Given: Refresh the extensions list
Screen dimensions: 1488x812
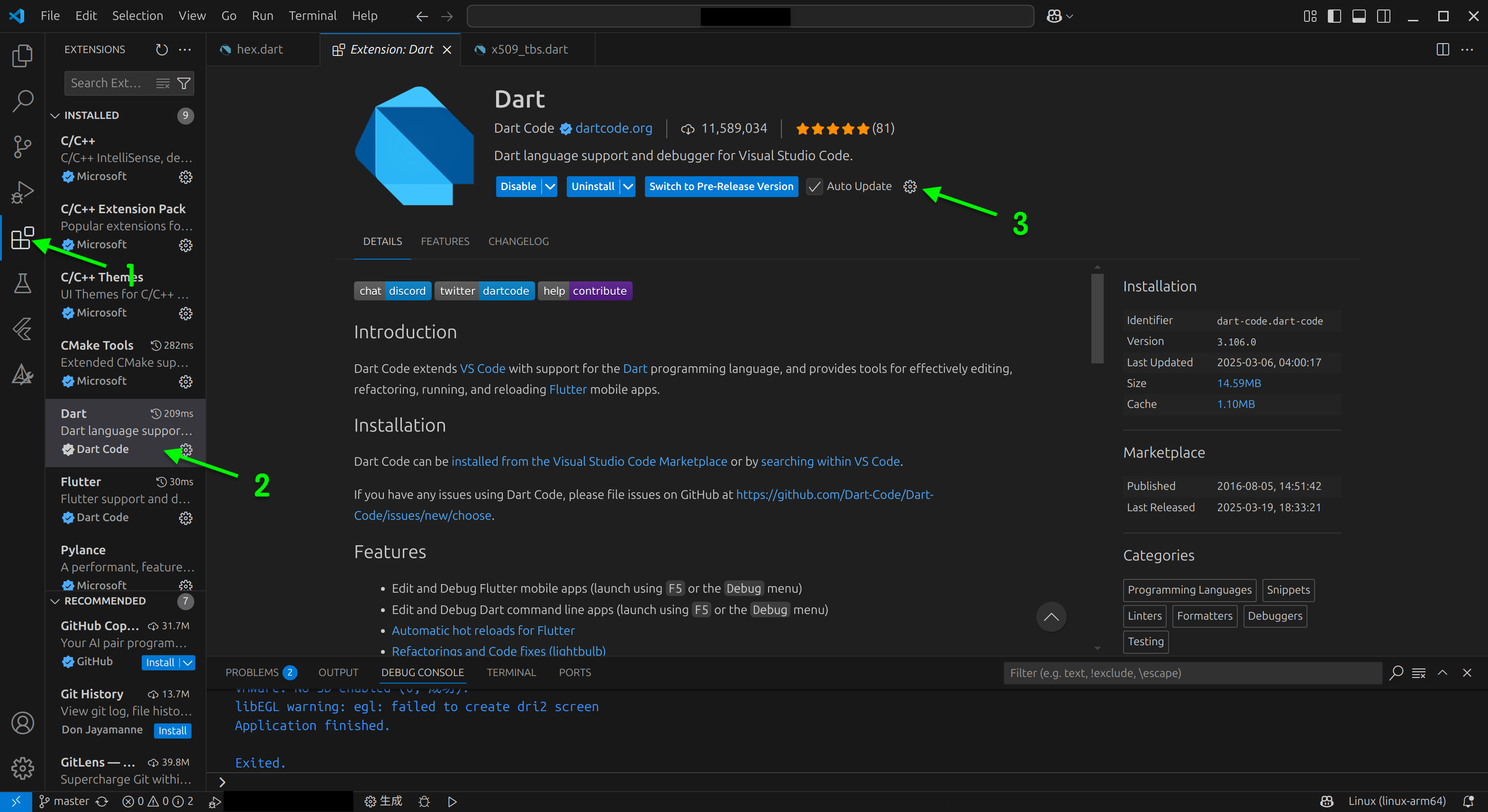Looking at the screenshot, I should 162,50.
